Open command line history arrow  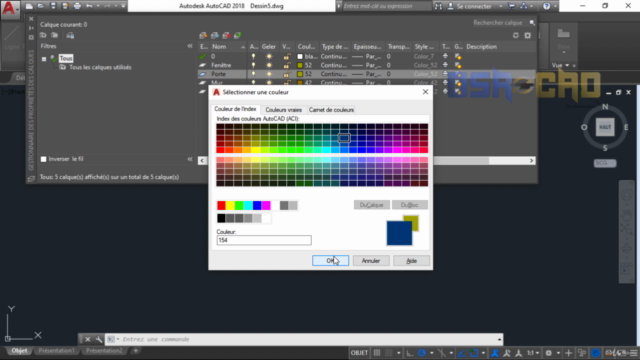pyautogui.click(x=499, y=339)
